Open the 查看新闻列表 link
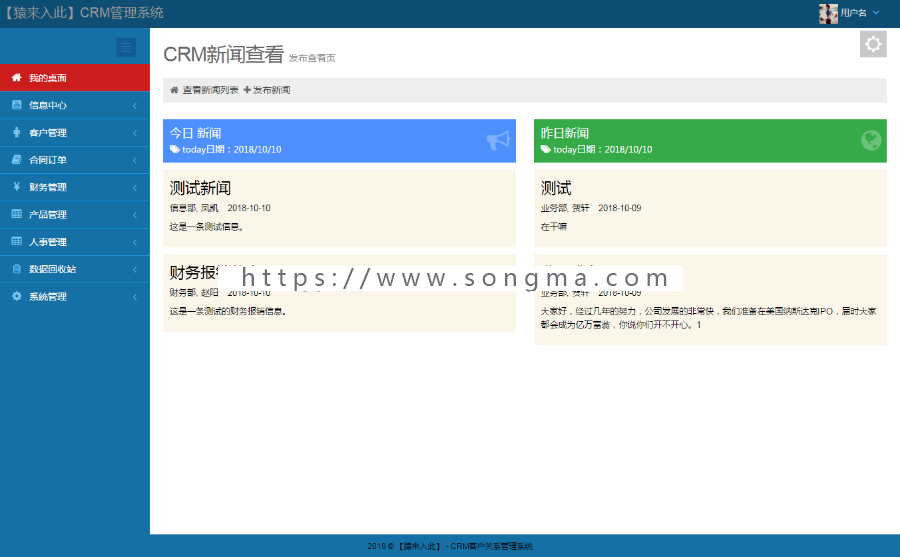This screenshot has height=557, width=900. [x=211, y=90]
